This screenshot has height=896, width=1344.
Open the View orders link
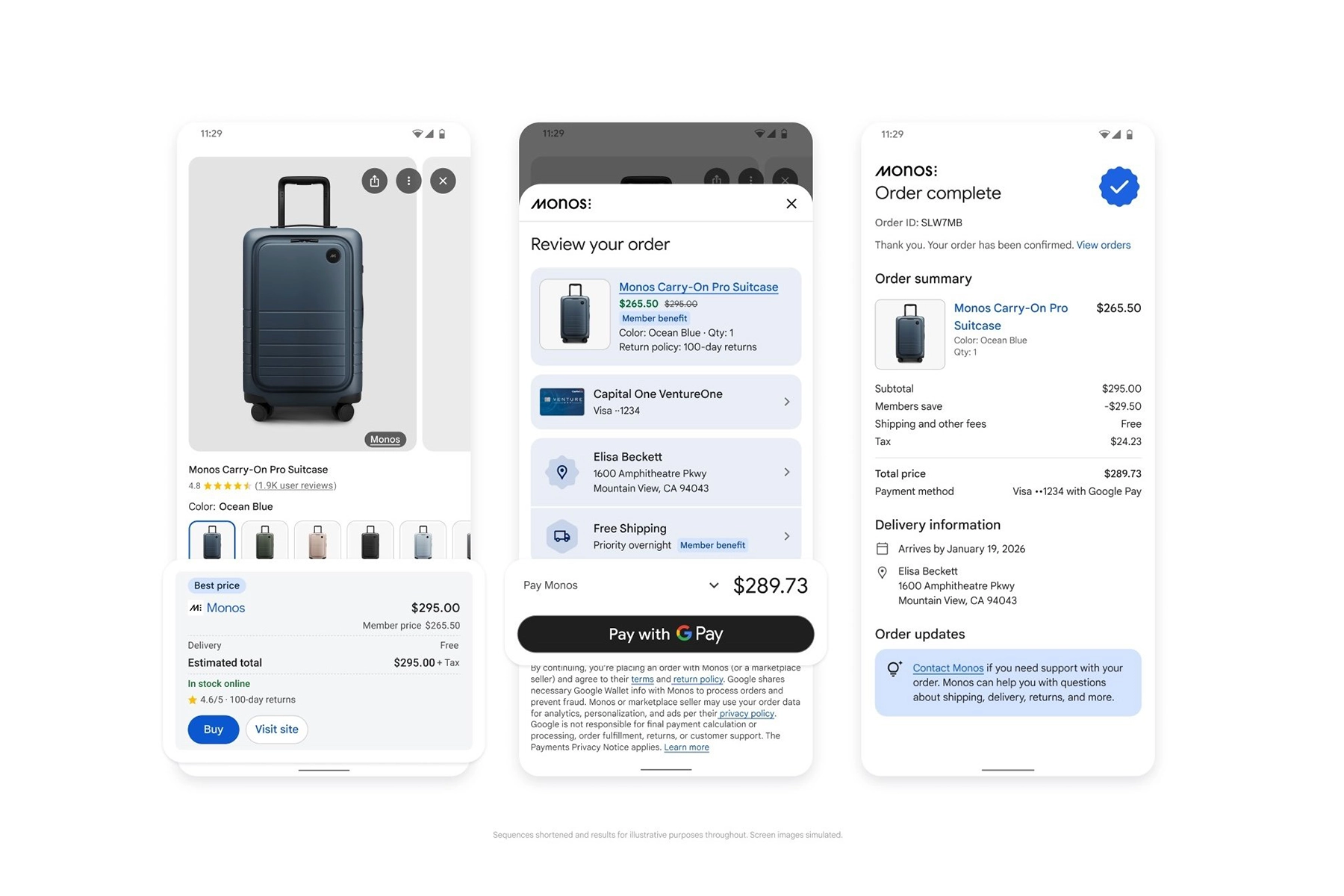pyautogui.click(x=1103, y=245)
